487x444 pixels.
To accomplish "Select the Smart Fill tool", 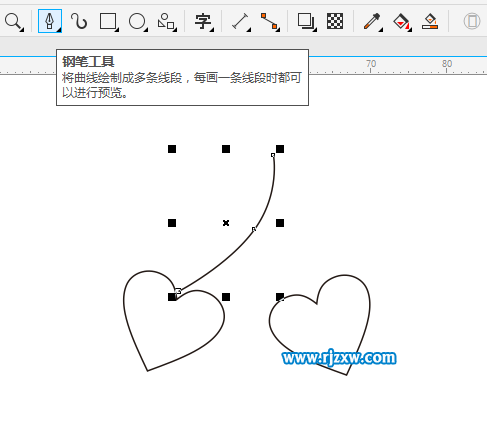I will tap(430, 21).
